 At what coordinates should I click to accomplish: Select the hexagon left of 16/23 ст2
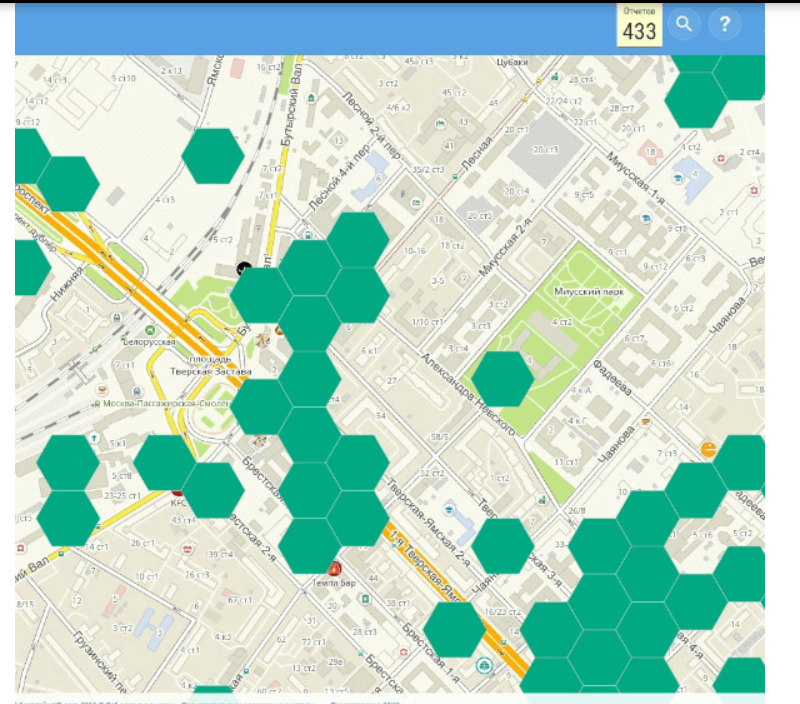tap(454, 630)
